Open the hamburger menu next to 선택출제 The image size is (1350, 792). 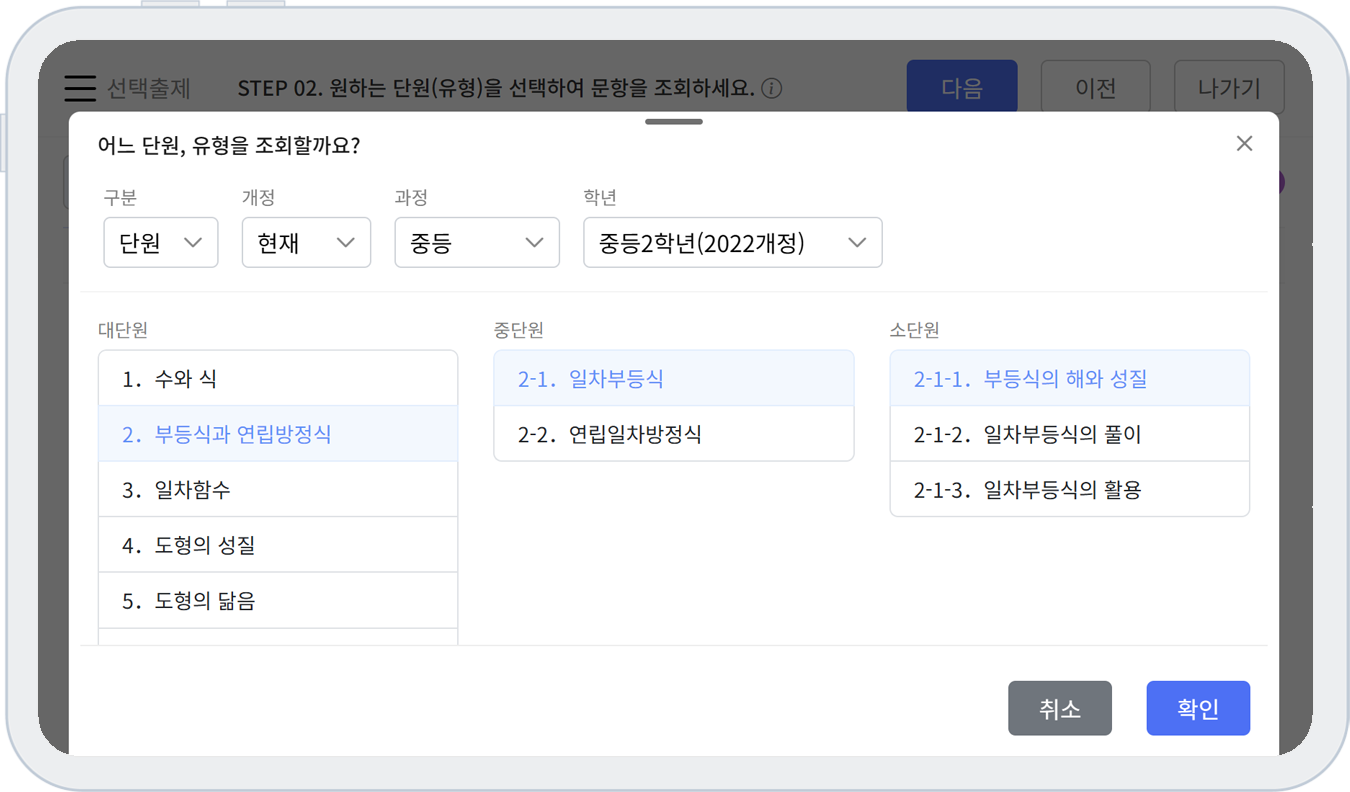pyautogui.click(x=80, y=88)
